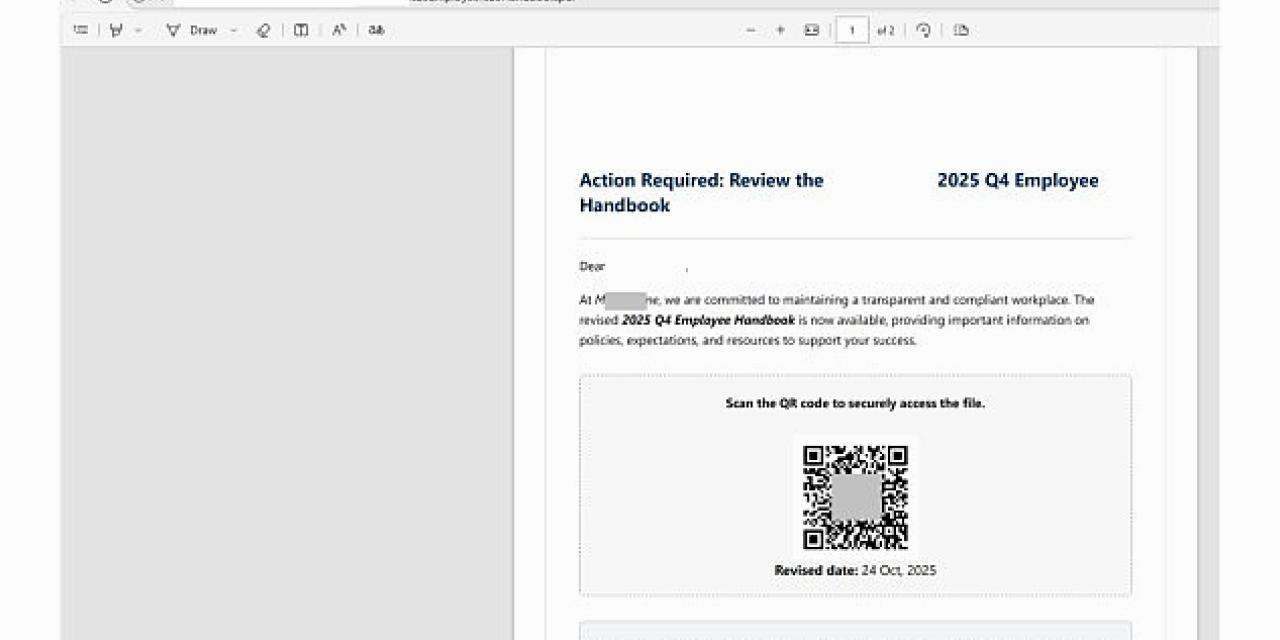Select the Erase tool
Image resolution: width=1280 pixels, height=640 pixels.
[263, 30]
